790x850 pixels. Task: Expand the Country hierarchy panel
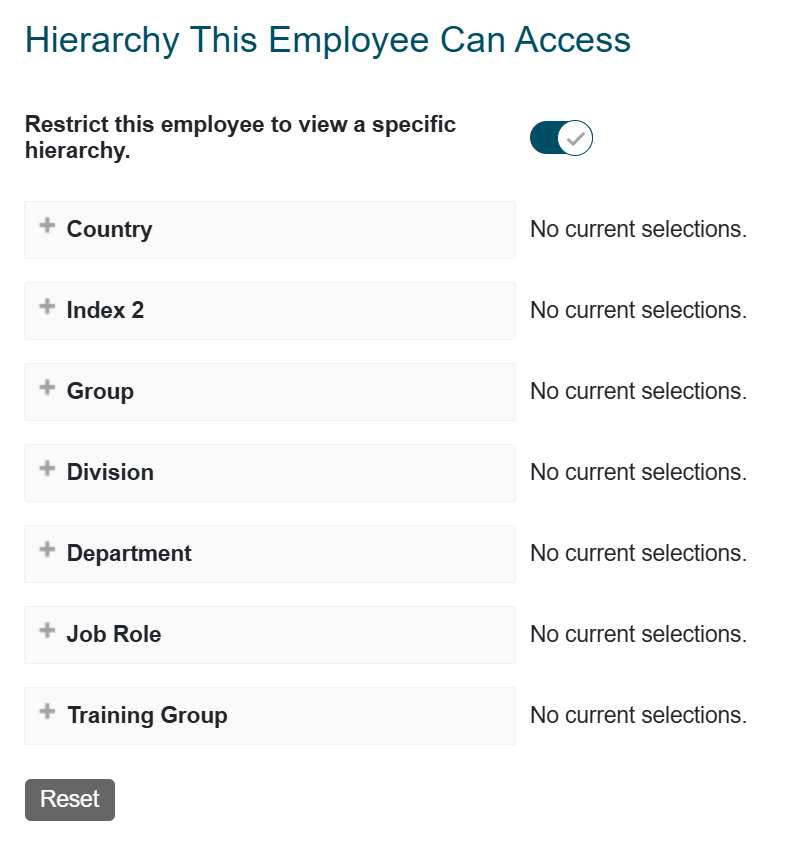coord(270,230)
